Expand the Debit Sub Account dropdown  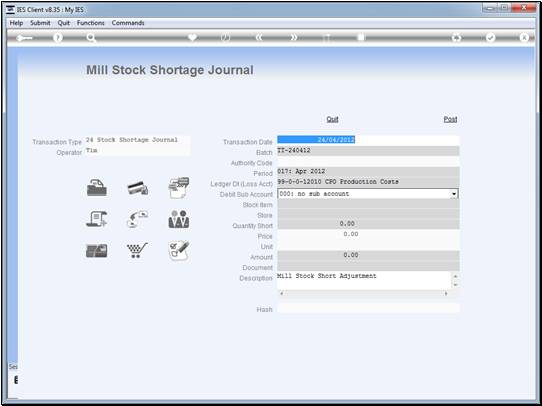click(x=454, y=194)
